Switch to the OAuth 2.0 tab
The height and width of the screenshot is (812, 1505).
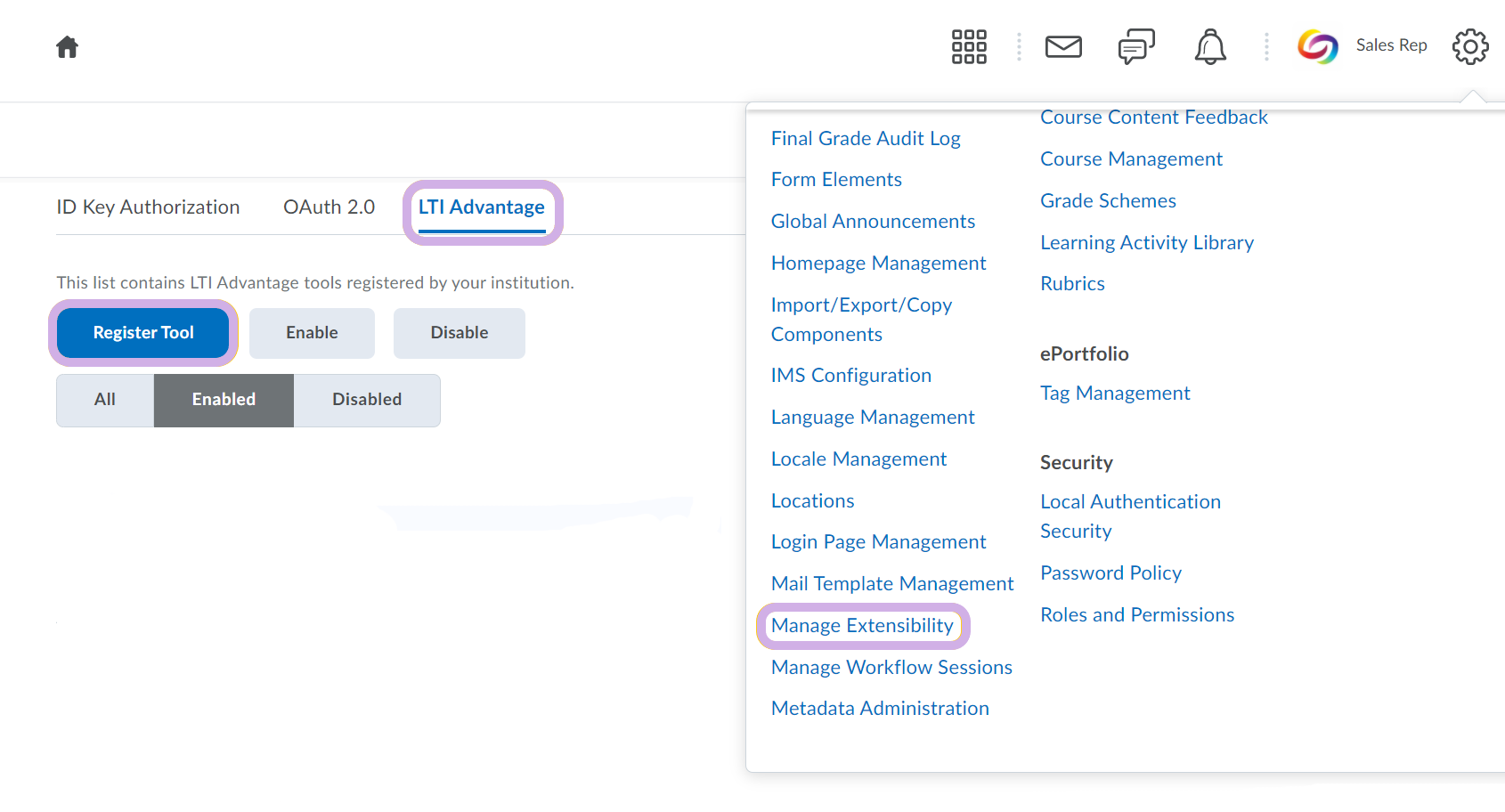(x=329, y=207)
